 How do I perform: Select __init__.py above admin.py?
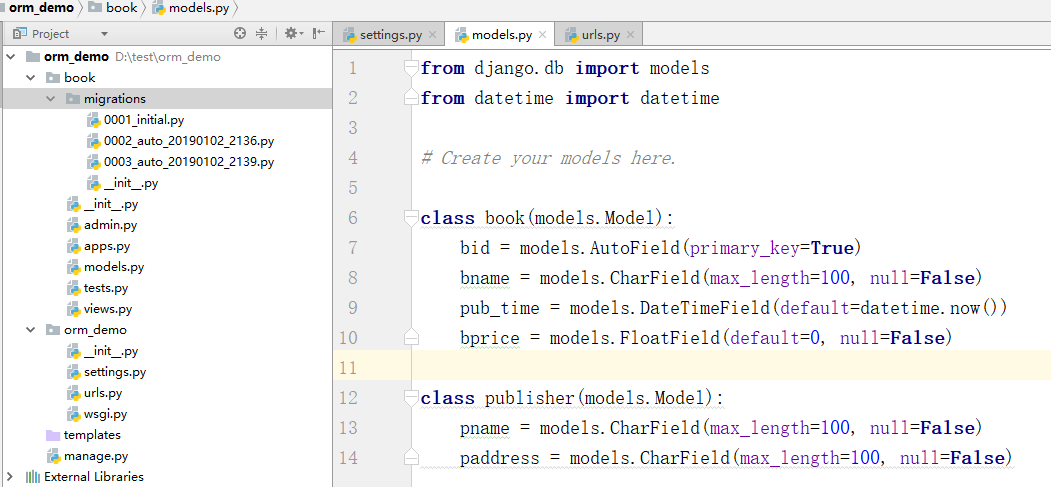coord(111,204)
